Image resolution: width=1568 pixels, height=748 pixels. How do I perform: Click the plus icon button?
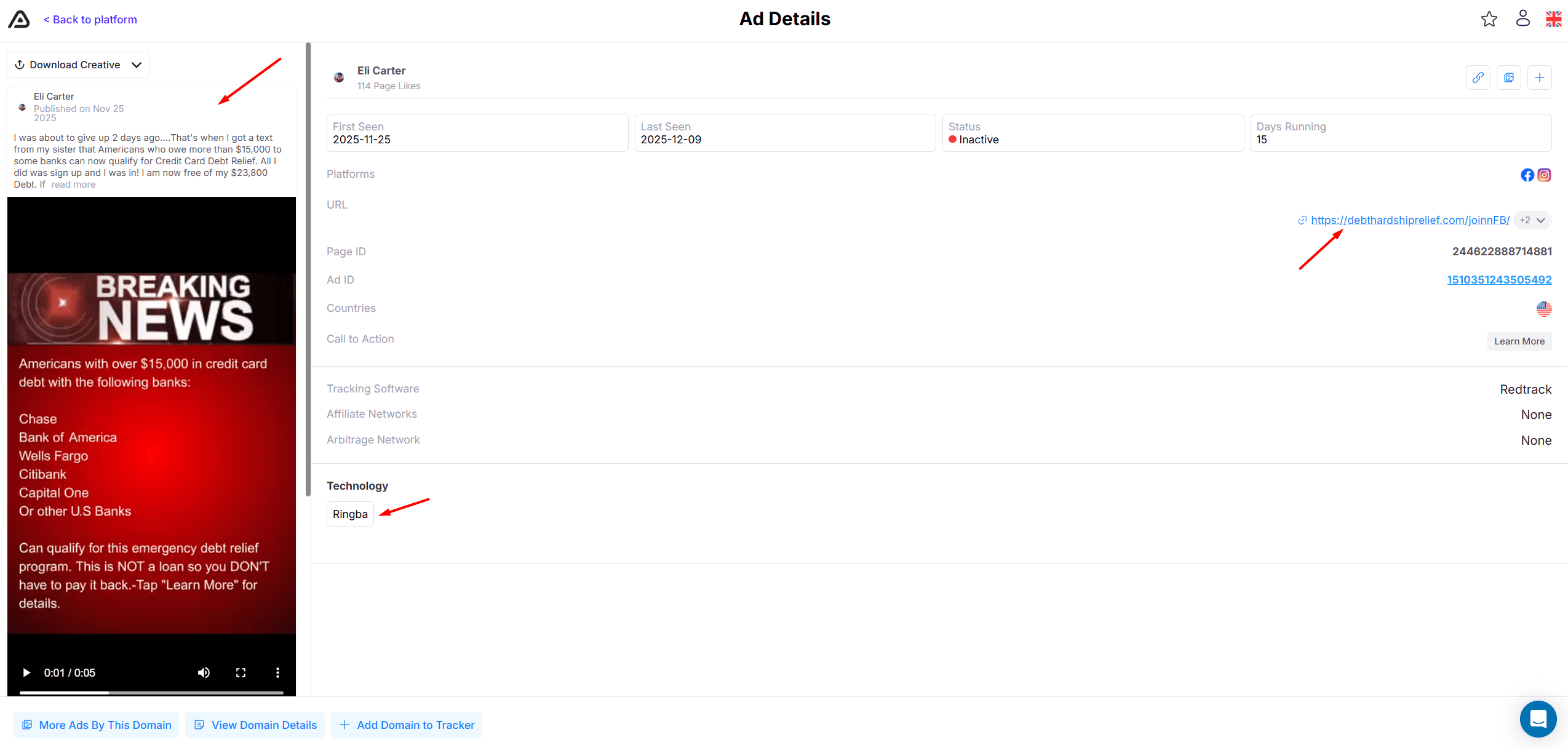tap(1539, 78)
